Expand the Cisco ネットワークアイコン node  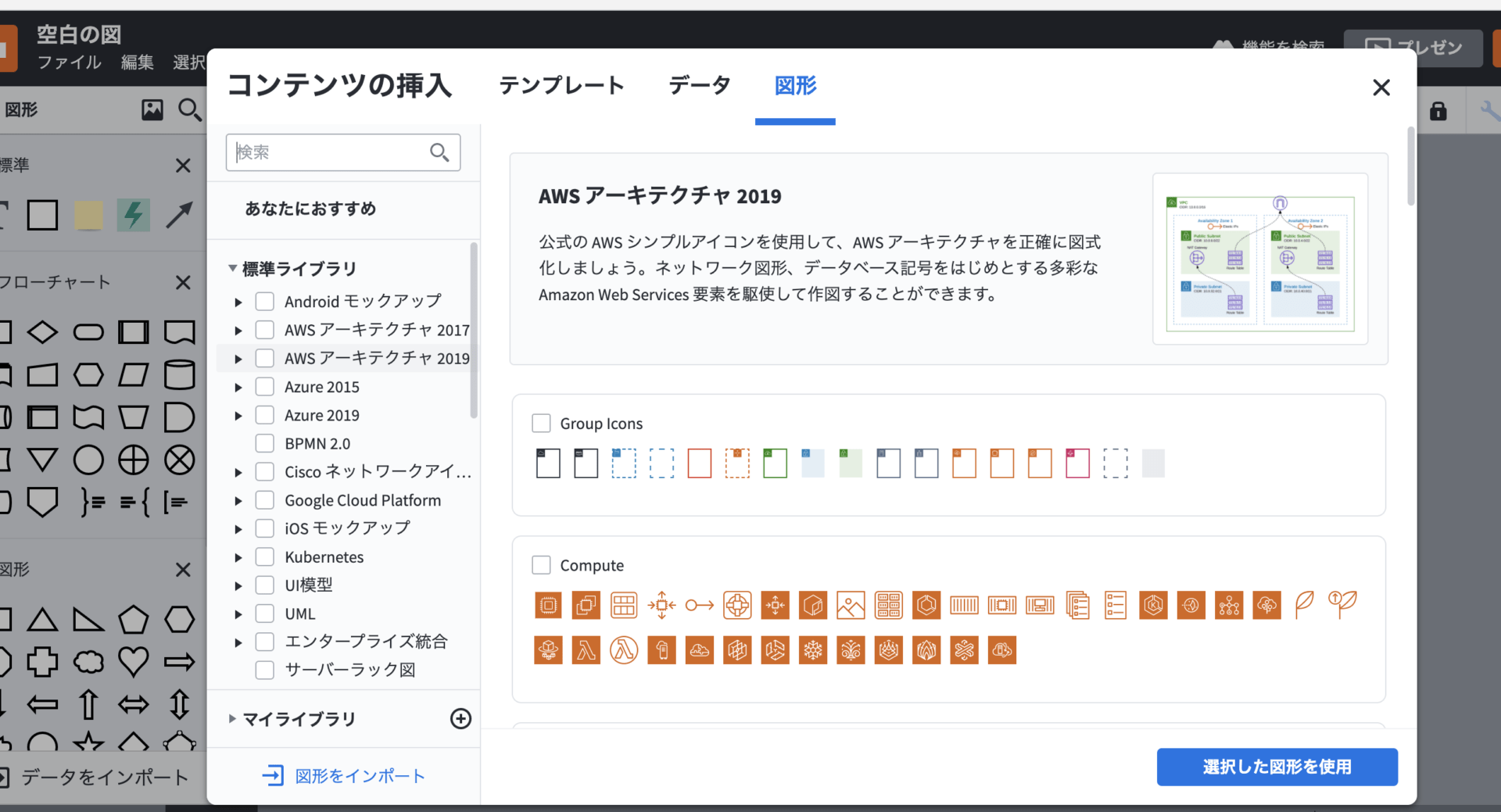tap(238, 473)
